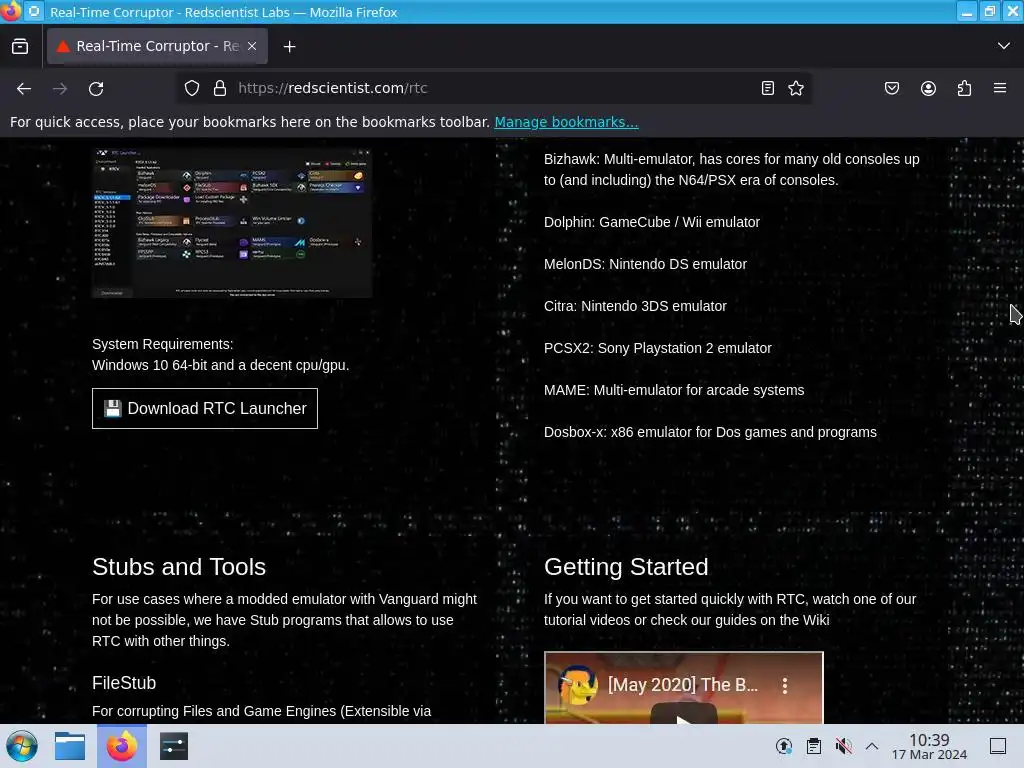Click the updates tray icon
This screenshot has height=768, width=1024.
[x=784, y=746]
